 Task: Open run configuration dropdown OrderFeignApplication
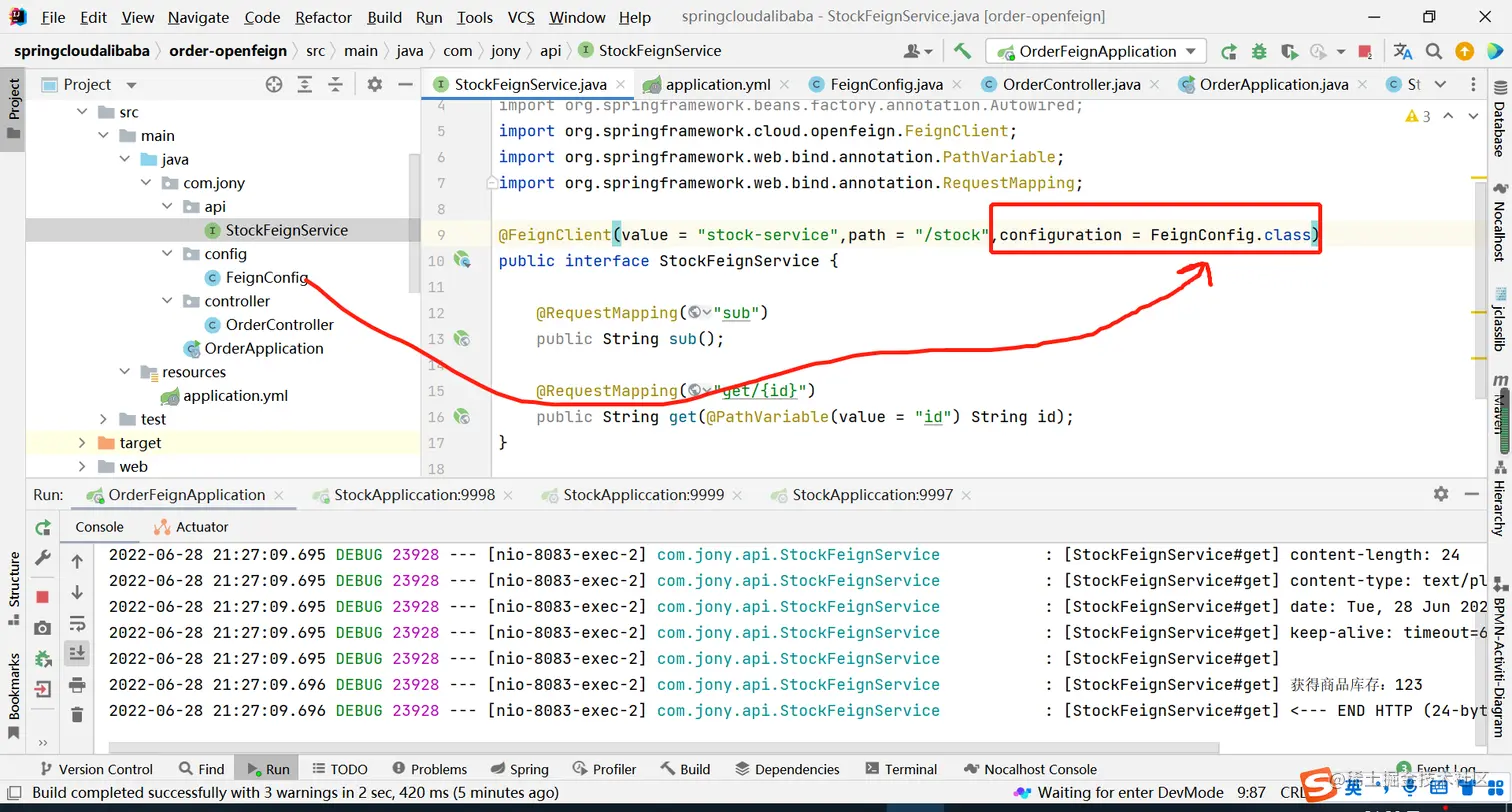1096,51
